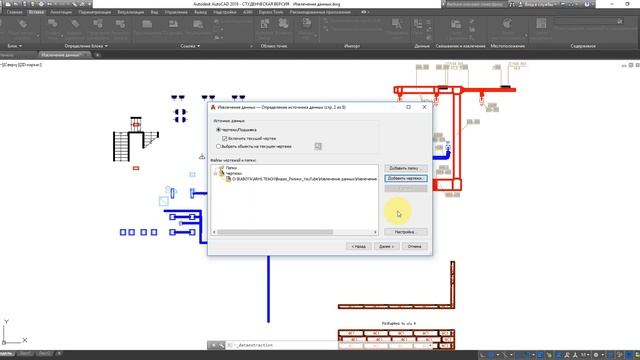640x360 pixels.
Task: Open the Управление ribbon tab
Action: point(176,12)
